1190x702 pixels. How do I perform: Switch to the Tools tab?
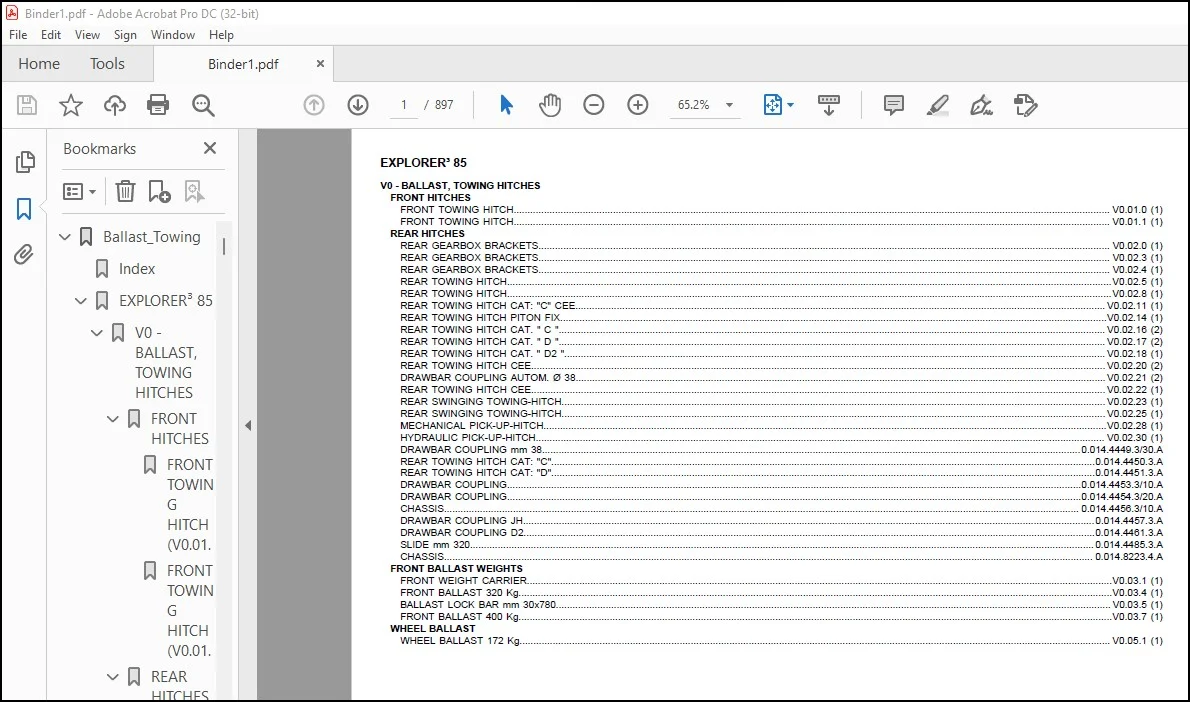click(x=107, y=64)
